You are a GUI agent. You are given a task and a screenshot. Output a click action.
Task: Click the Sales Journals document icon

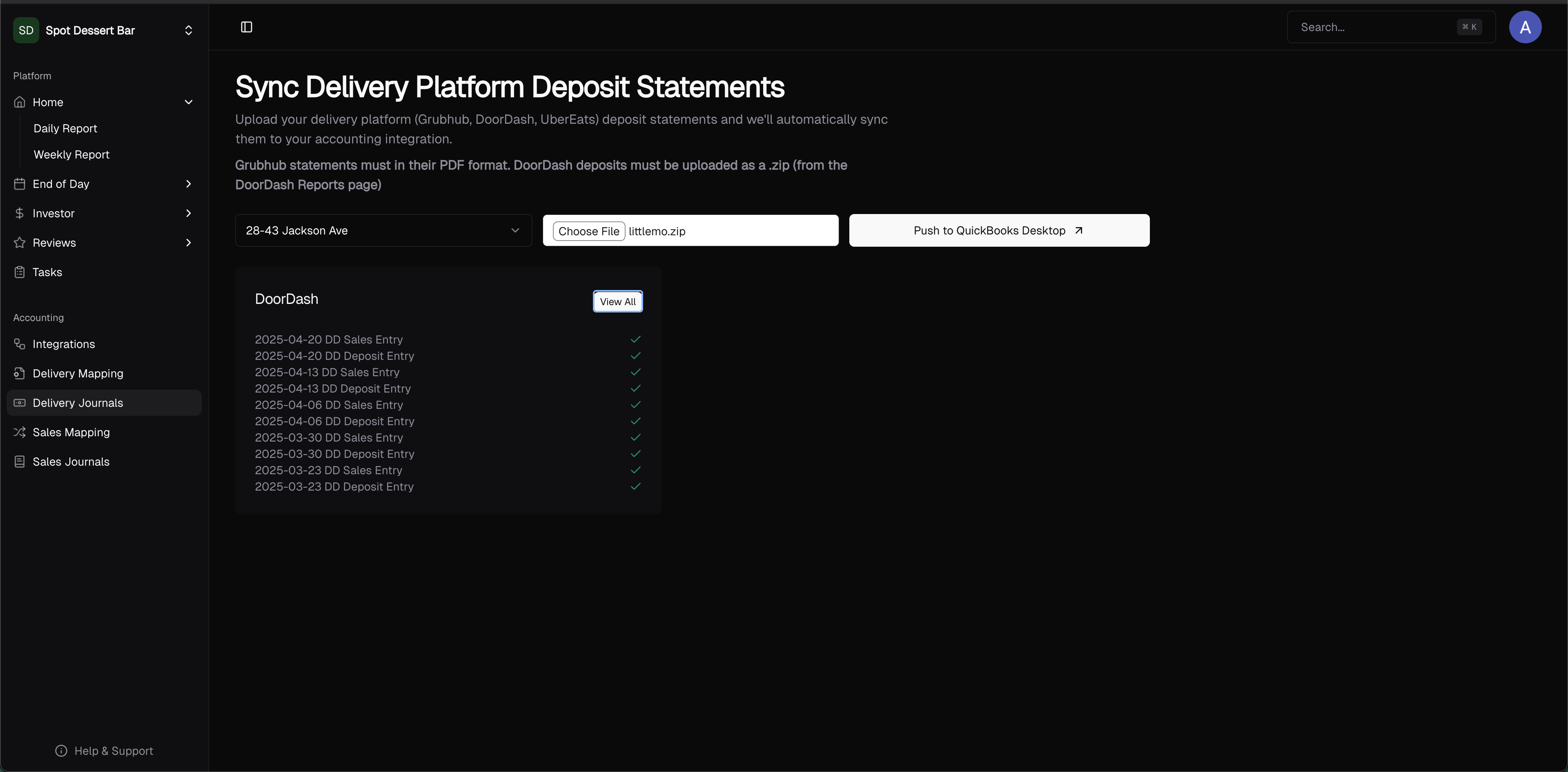20,462
